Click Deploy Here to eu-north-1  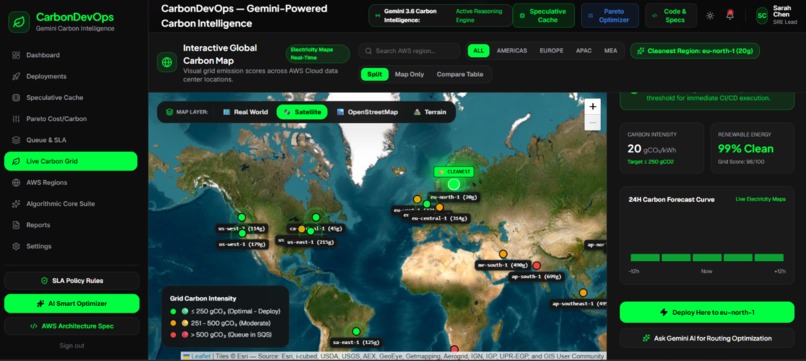coord(707,312)
